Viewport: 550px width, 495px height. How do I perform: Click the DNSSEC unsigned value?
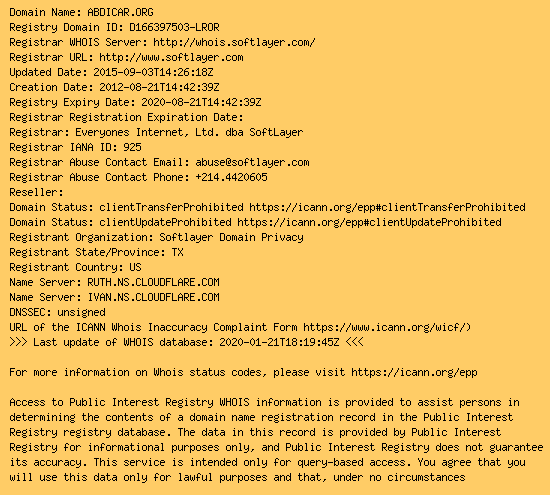(81, 312)
